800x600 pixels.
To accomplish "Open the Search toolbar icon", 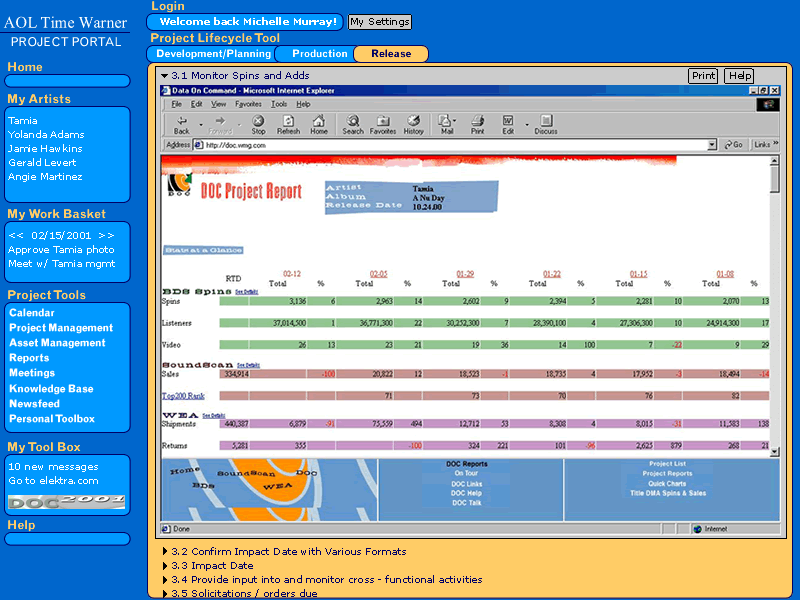I will pyautogui.click(x=353, y=120).
